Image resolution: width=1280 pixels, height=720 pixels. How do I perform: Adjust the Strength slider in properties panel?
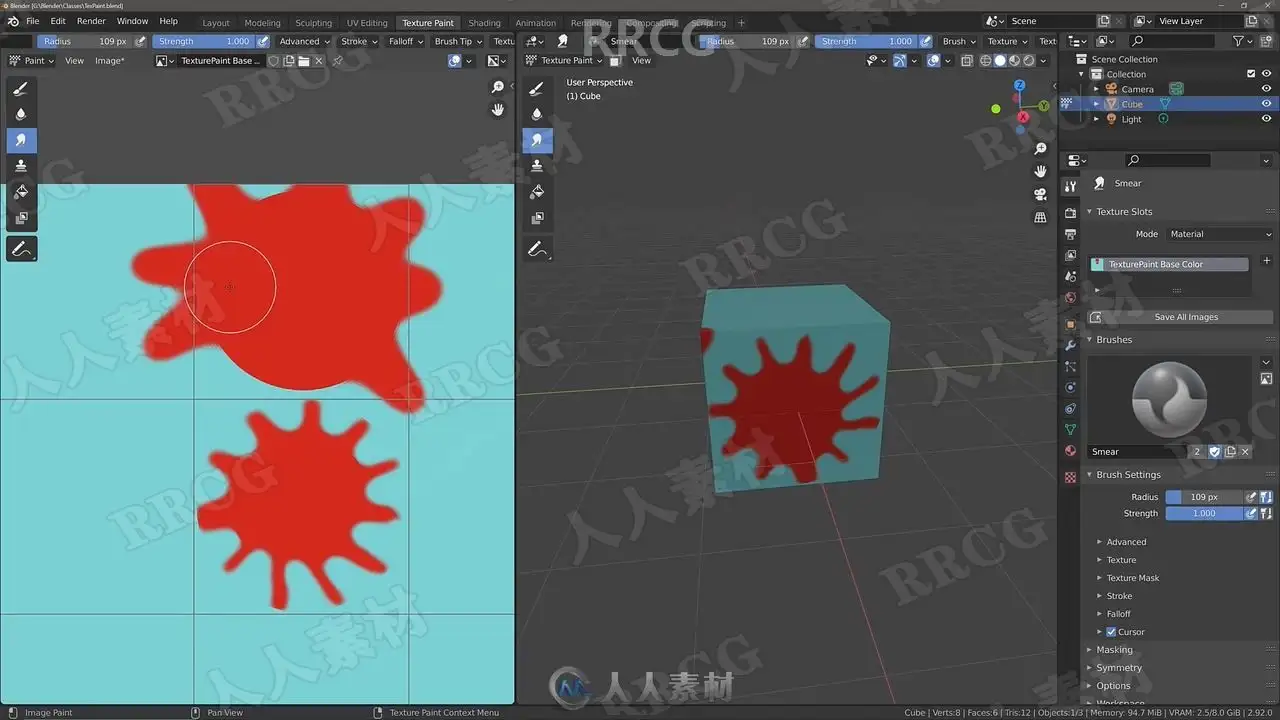(x=1204, y=513)
